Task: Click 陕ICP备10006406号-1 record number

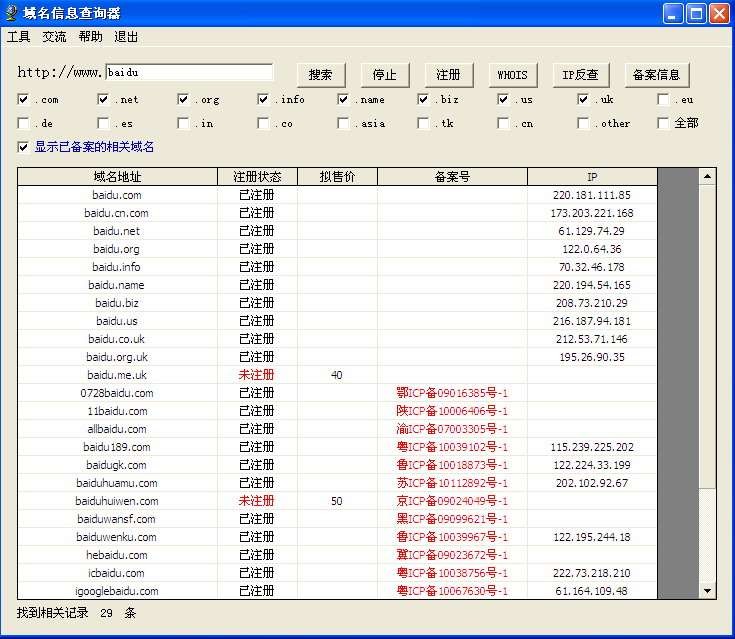Action: click(x=452, y=411)
